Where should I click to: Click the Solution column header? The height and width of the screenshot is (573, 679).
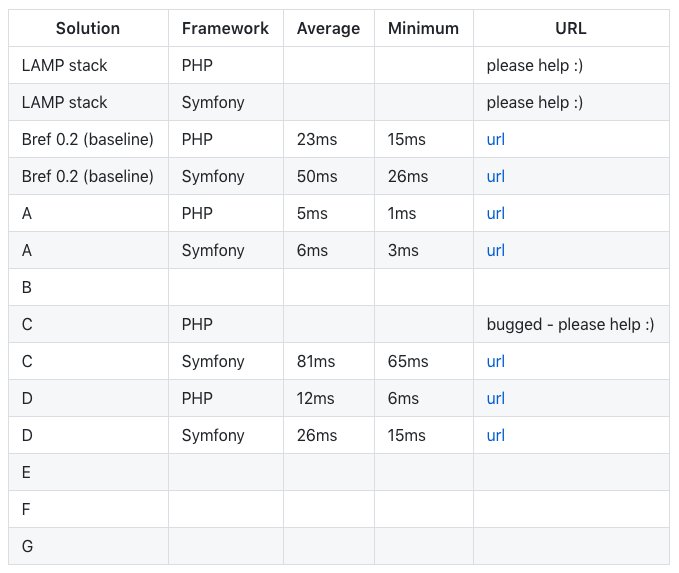pos(88,28)
